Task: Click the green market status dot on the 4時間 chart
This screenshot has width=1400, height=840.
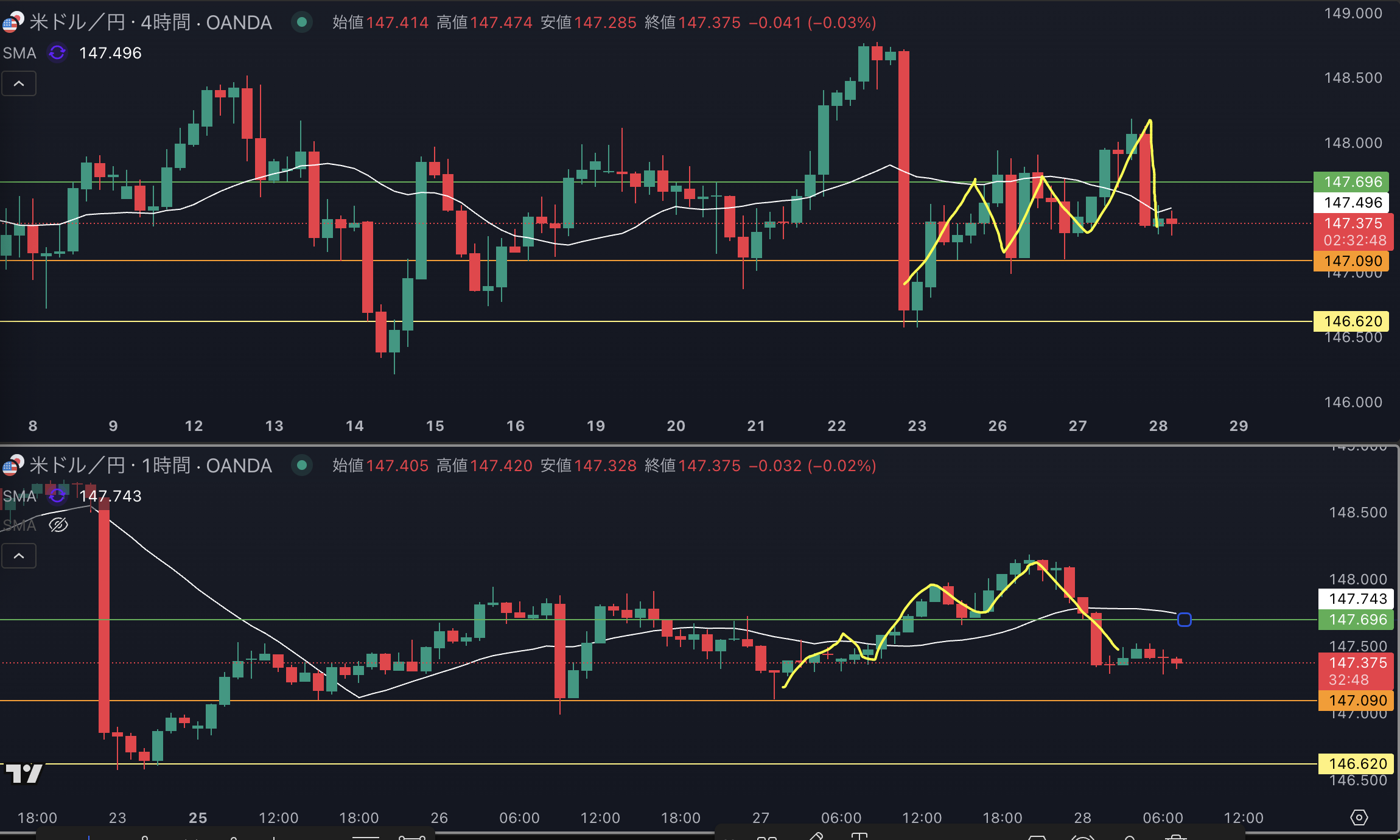Action: (301, 23)
